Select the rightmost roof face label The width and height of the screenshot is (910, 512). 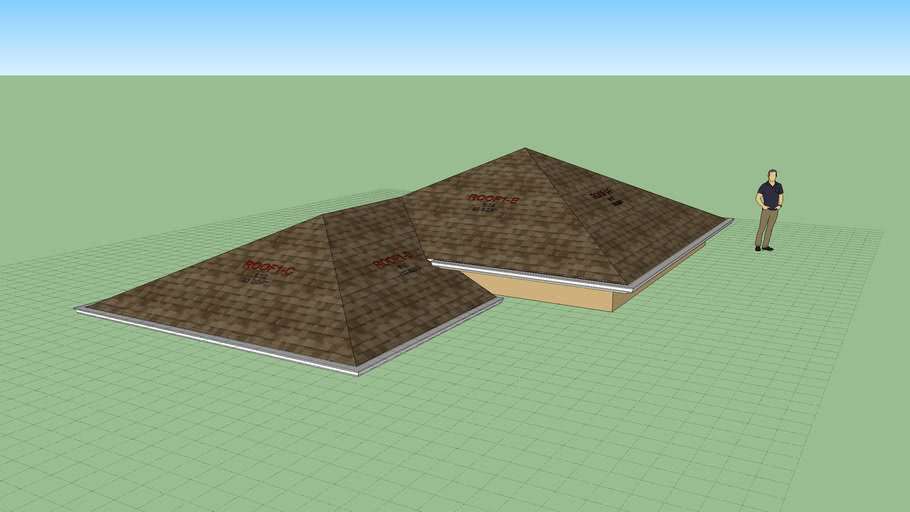point(602,193)
